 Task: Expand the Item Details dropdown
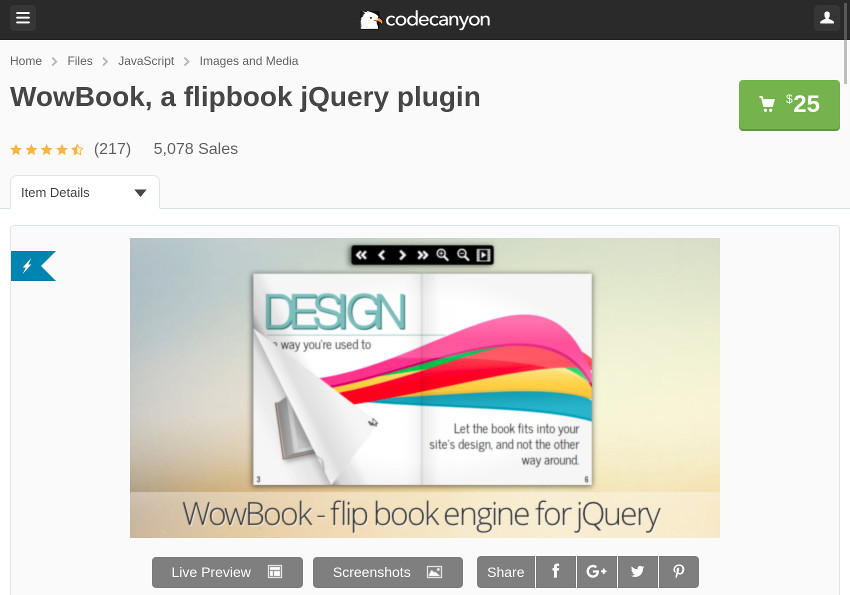coord(85,192)
